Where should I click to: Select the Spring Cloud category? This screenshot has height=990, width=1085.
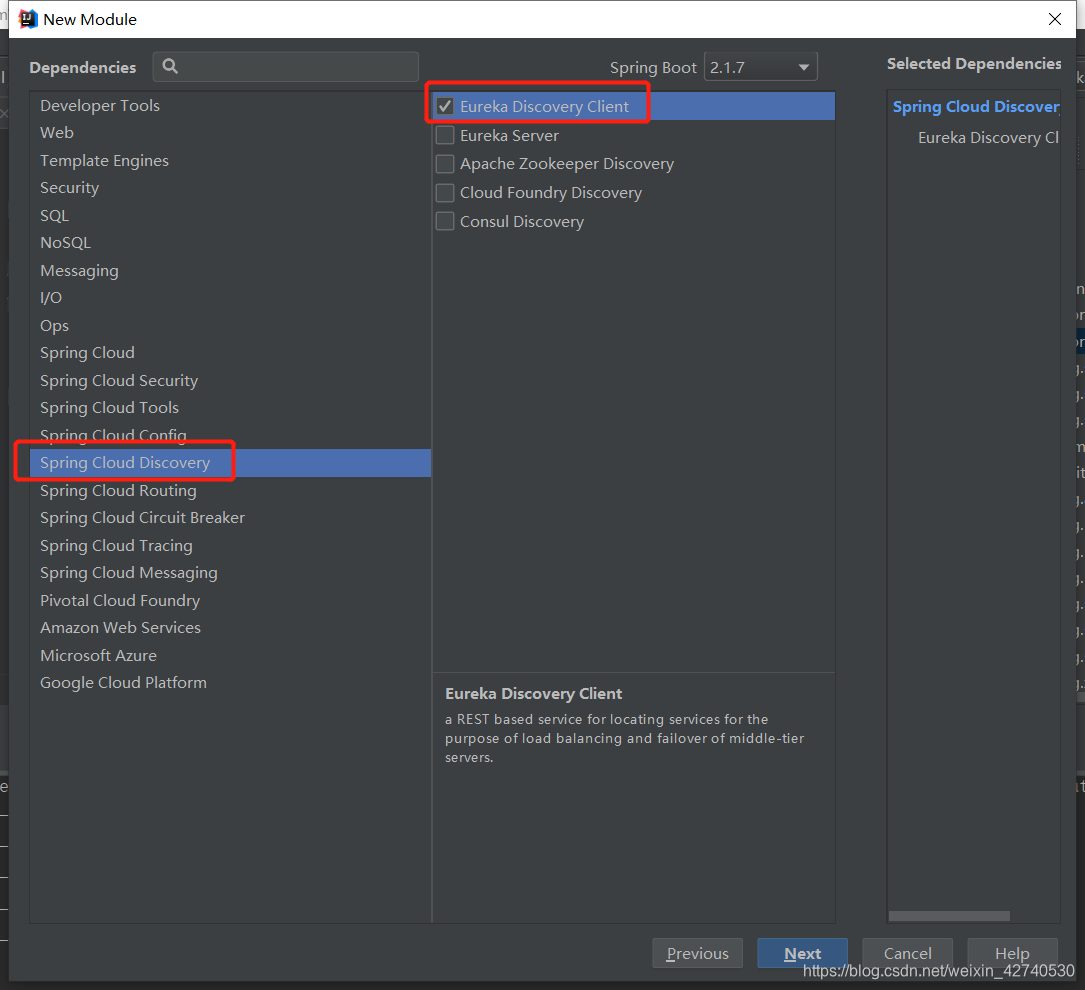tap(230, 353)
